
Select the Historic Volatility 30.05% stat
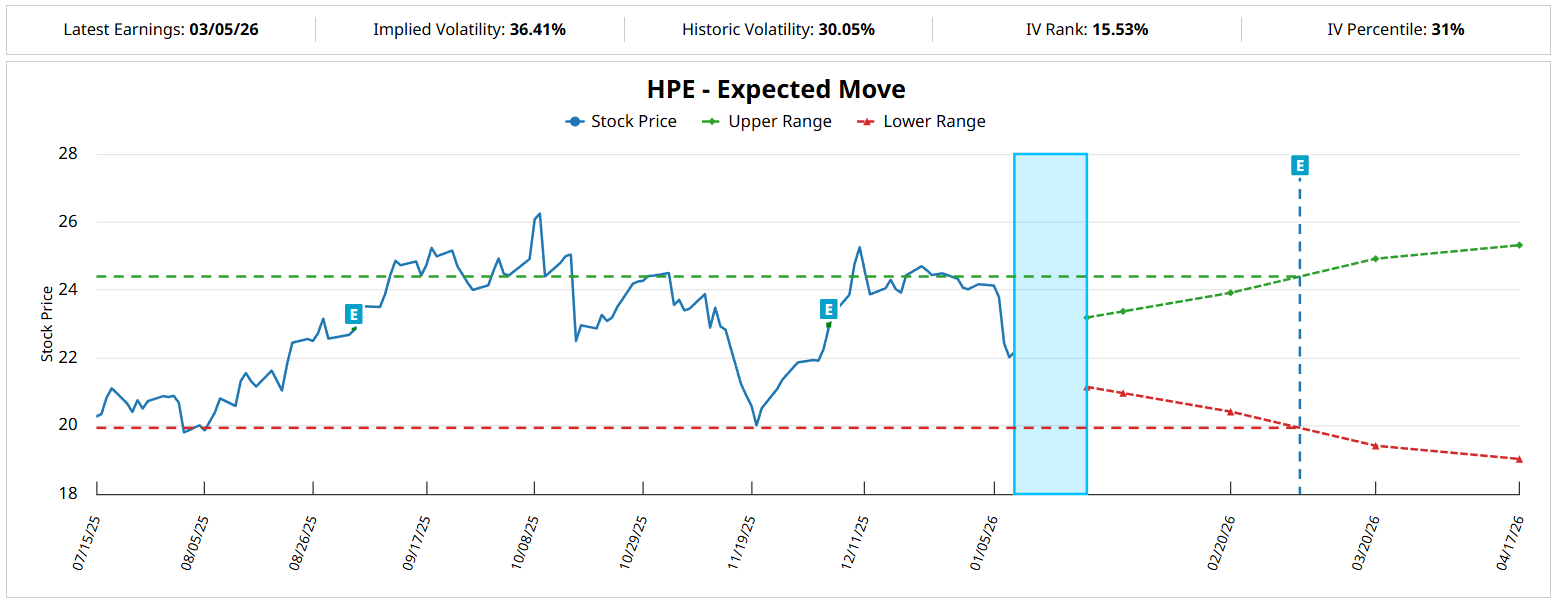tap(778, 30)
